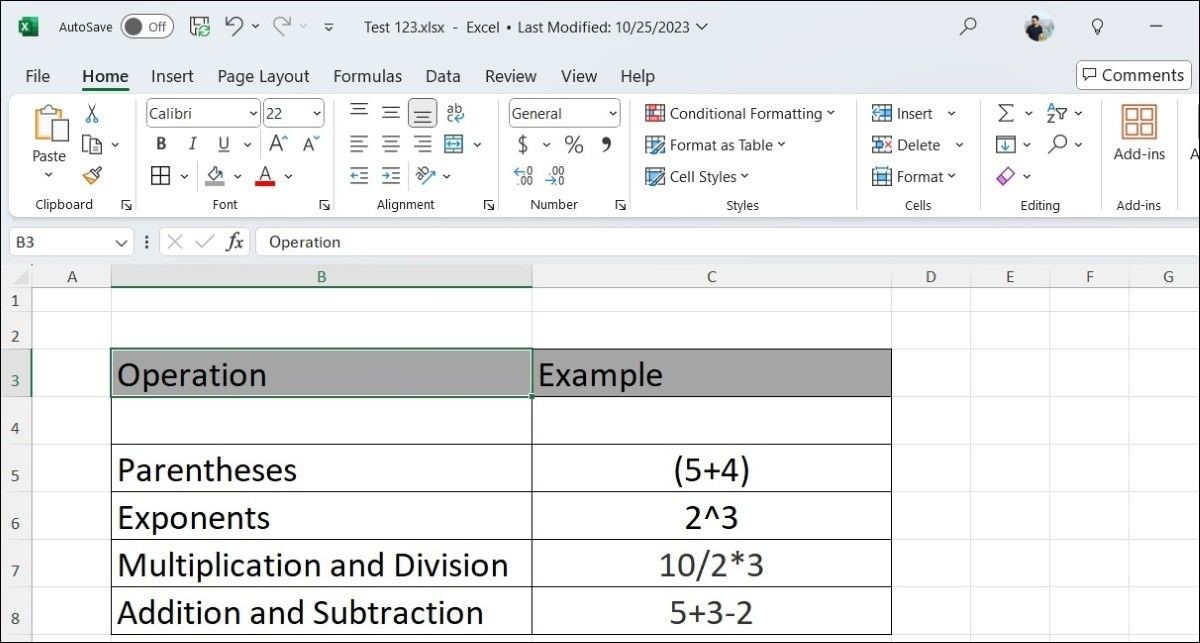The image size is (1200, 643).
Task: Click the Redo arrow icon
Action: [282, 27]
